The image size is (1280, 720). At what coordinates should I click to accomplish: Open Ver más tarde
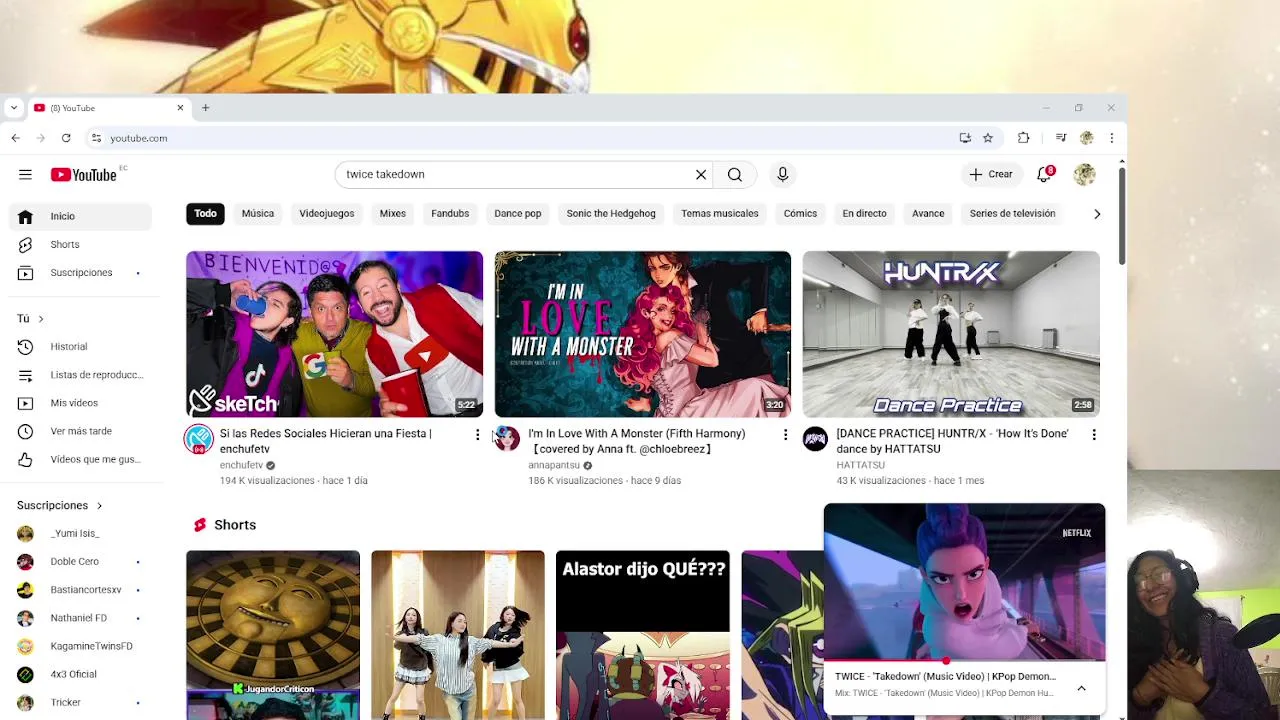(80, 431)
